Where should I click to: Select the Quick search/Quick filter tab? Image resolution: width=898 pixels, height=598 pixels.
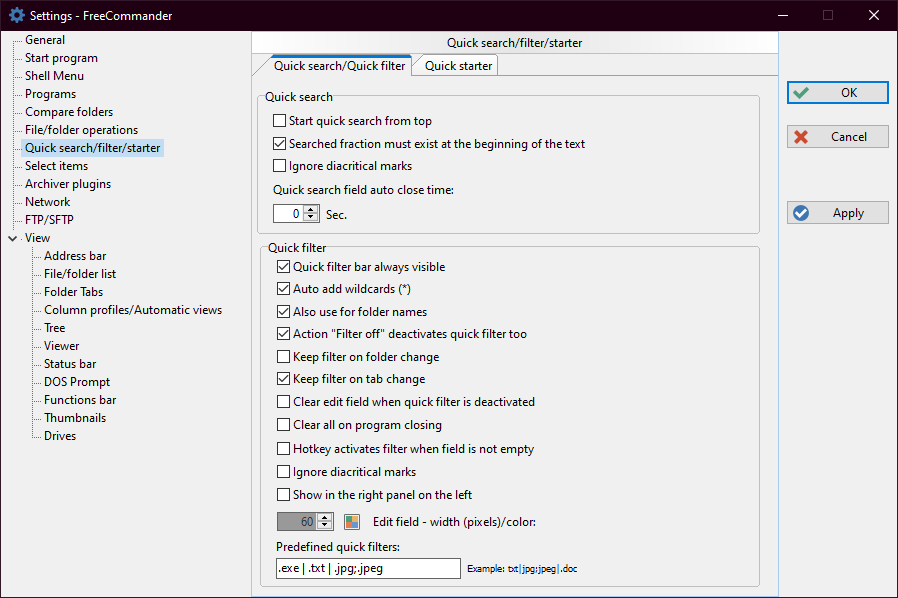coord(339,66)
